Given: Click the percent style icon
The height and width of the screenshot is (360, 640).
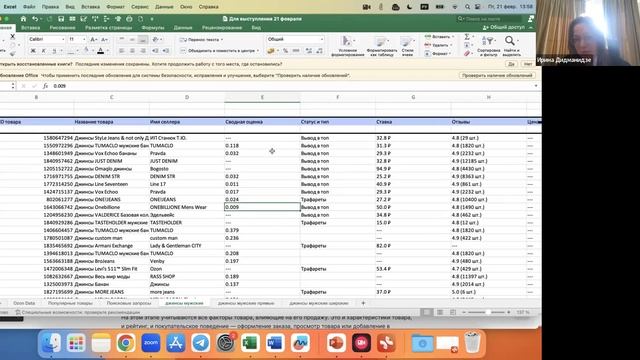Looking at the screenshot, I should click(x=285, y=51).
